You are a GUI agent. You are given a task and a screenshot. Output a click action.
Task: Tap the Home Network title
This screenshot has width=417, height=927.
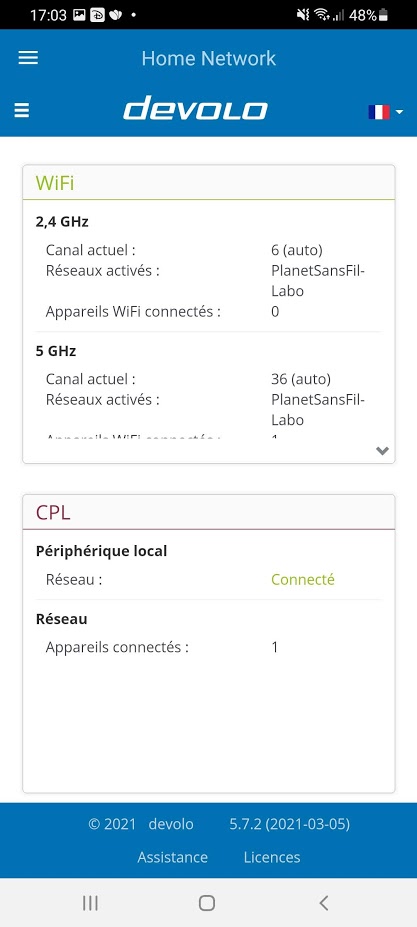click(209, 58)
